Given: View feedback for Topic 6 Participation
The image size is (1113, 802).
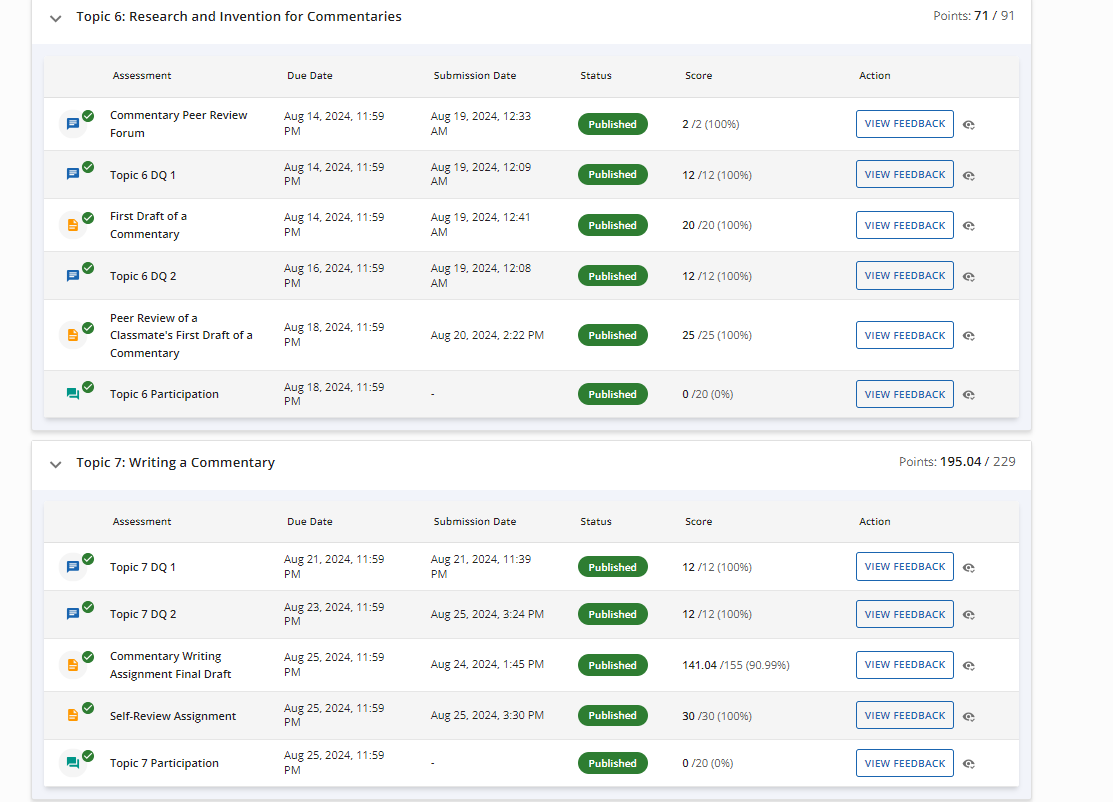Looking at the screenshot, I should (904, 394).
